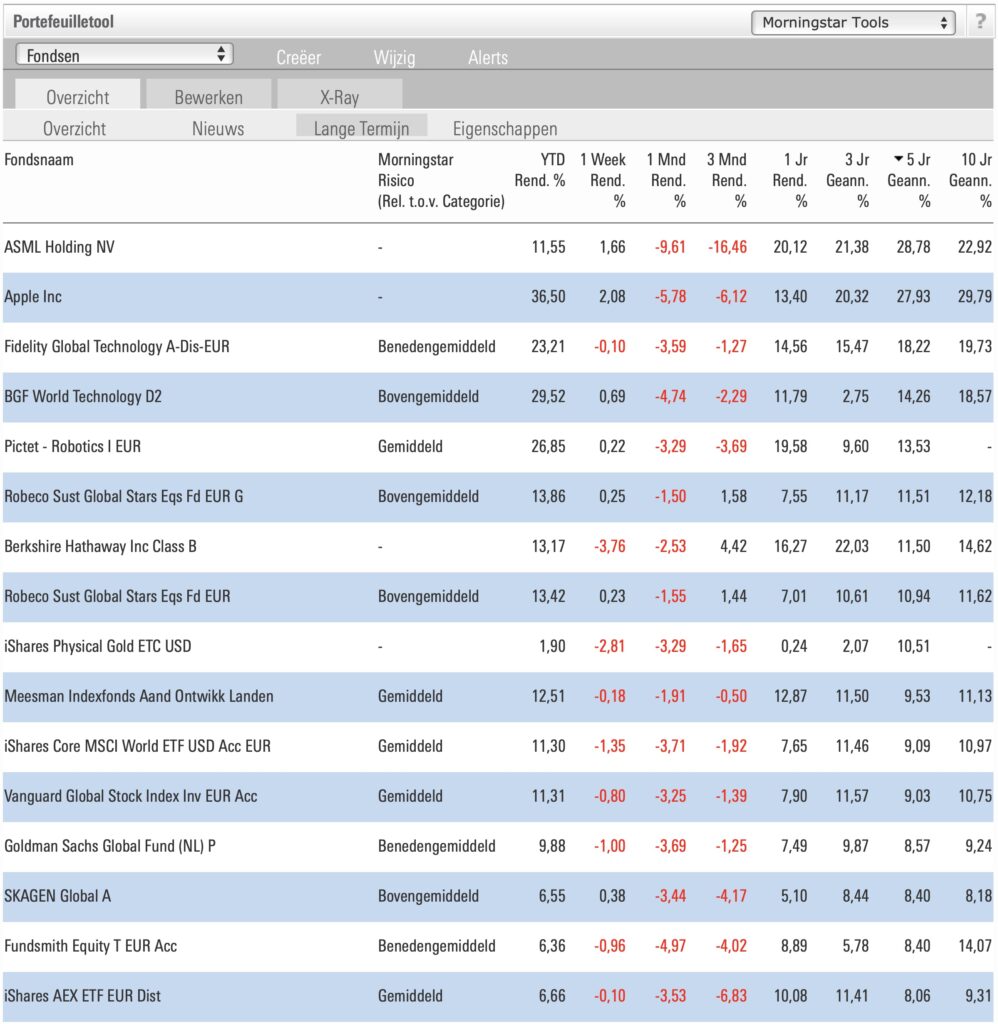Screen dimensions: 998x1024
Task: Select the Eigenschappen sub-tab
Action: [505, 128]
